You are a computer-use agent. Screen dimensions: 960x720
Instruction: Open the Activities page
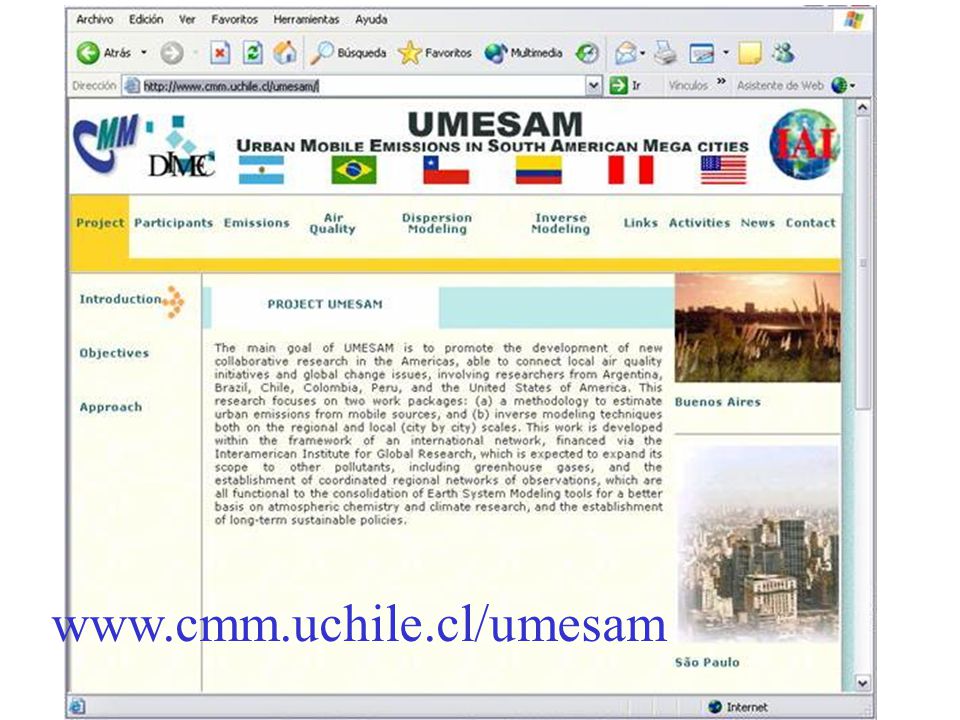(x=699, y=223)
